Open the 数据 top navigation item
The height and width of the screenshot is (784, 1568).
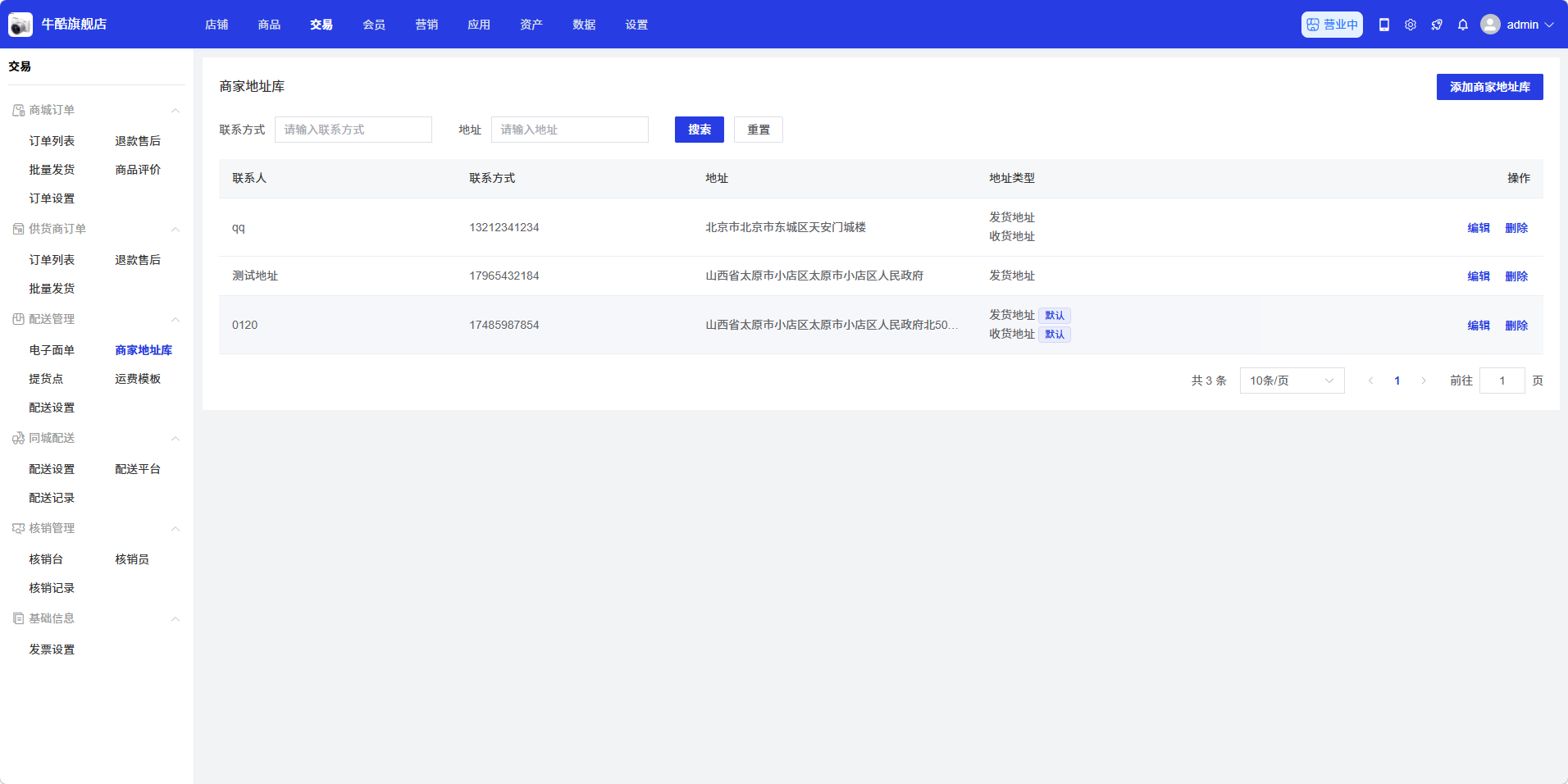tap(584, 25)
